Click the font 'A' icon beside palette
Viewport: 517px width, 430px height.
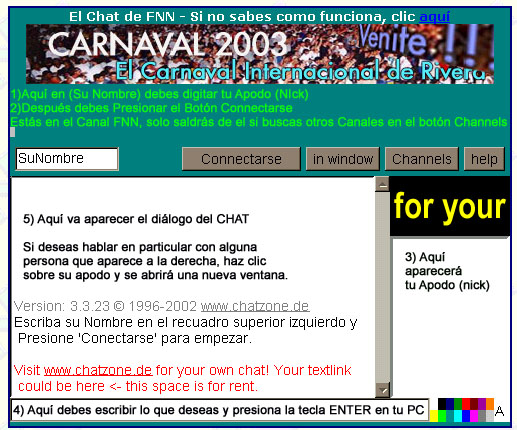(x=500, y=411)
